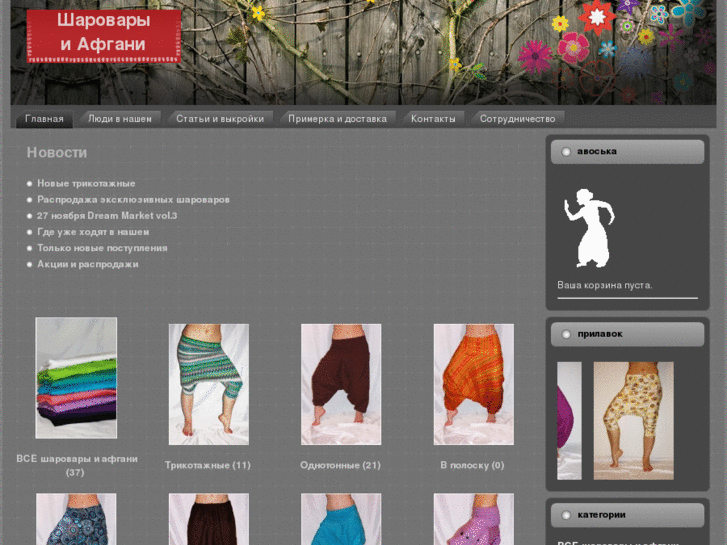Click the Шаровары и Афгани site logo
The height and width of the screenshot is (545, 727).
pyautogui.click(x=104, y=36)
